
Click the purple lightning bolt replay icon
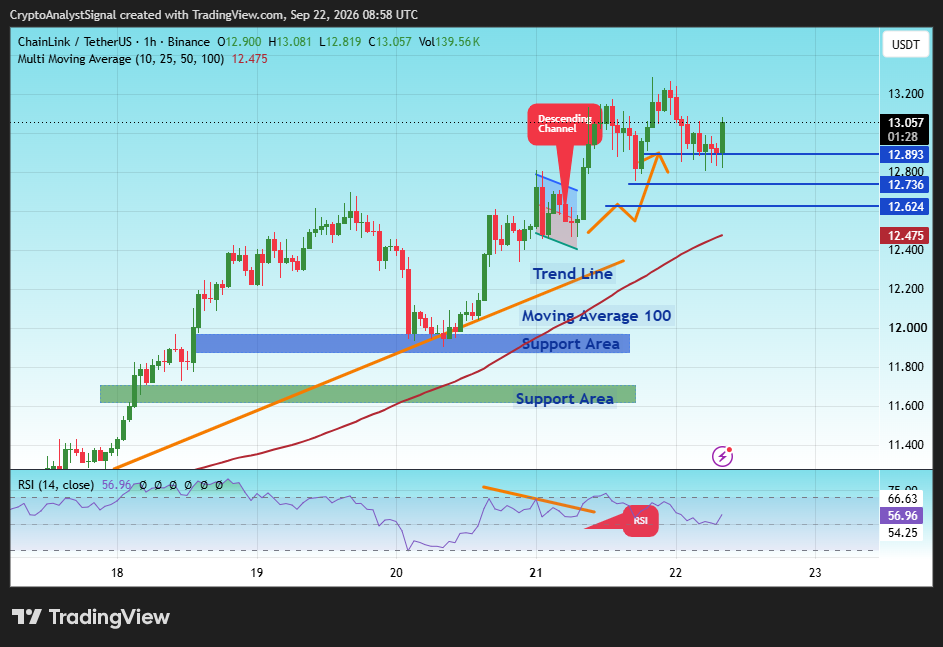click(722, 456)
